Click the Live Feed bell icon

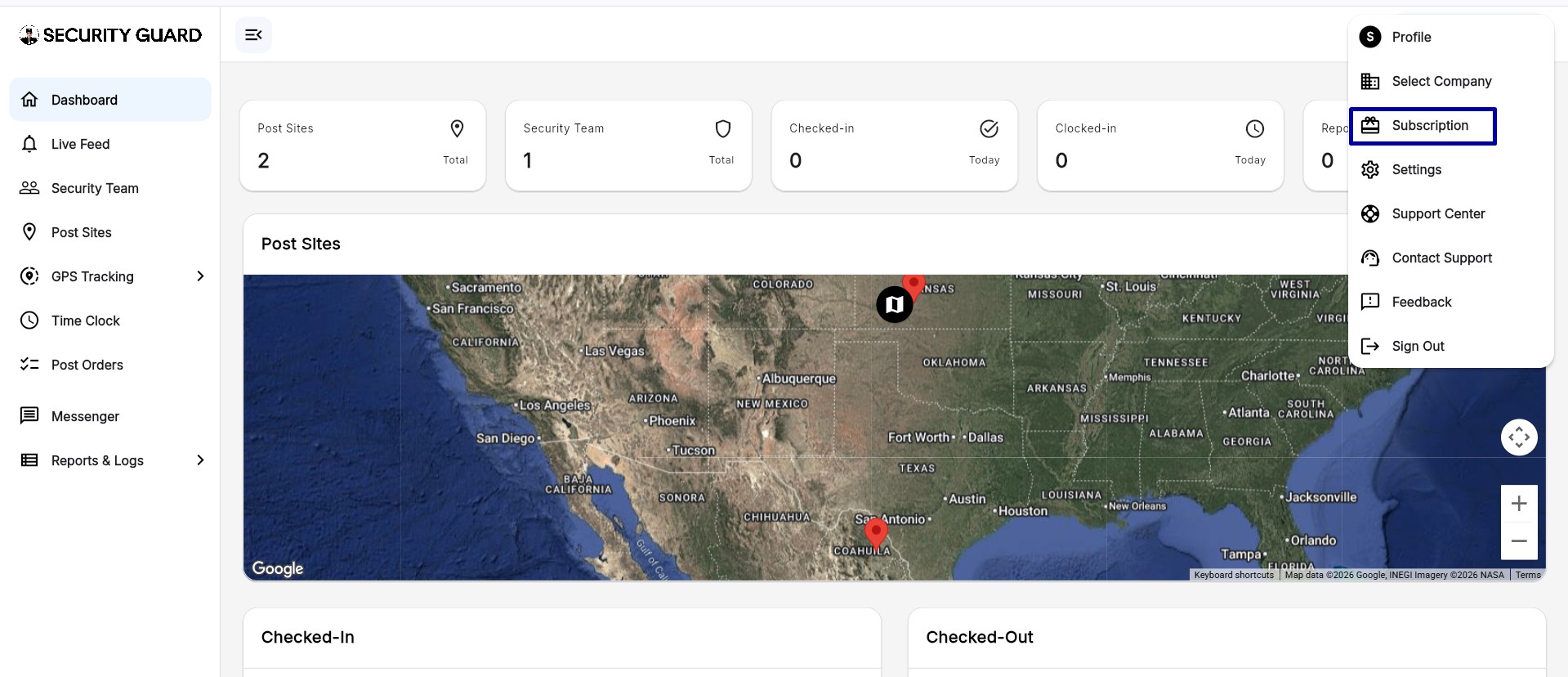[29, 144]
